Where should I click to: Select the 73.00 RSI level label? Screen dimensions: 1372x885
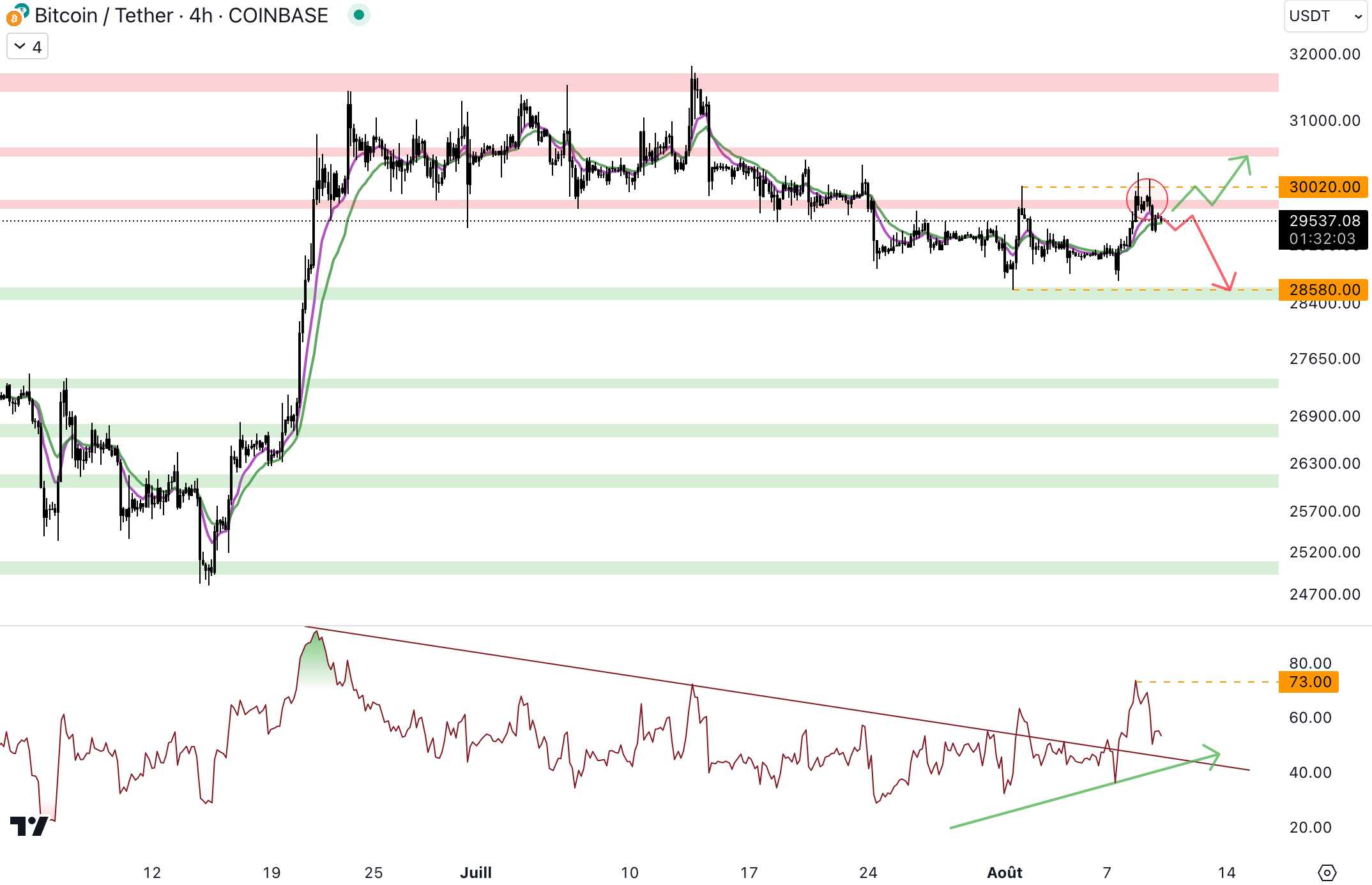[1309, 682]
